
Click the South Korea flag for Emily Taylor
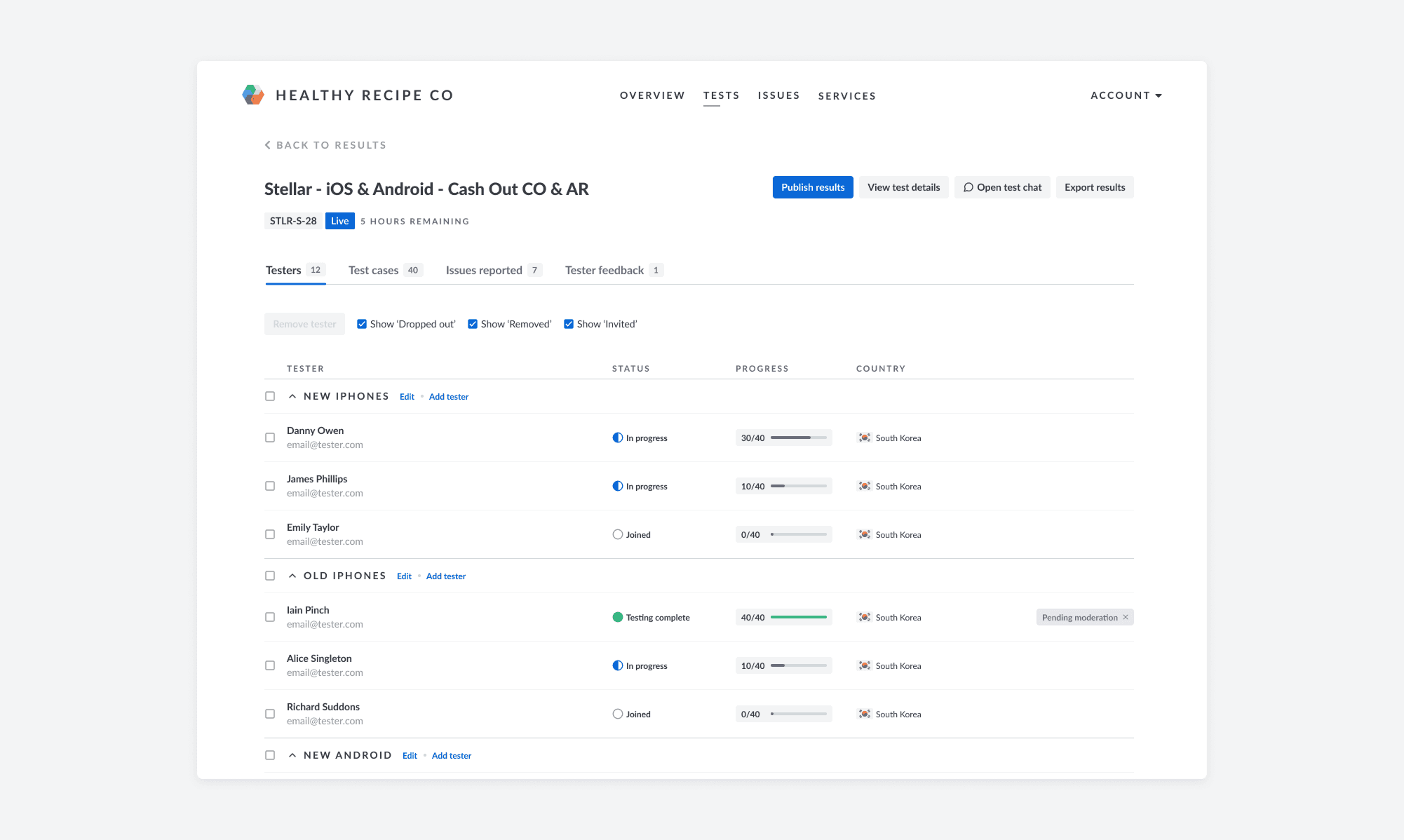coord(865,534)
